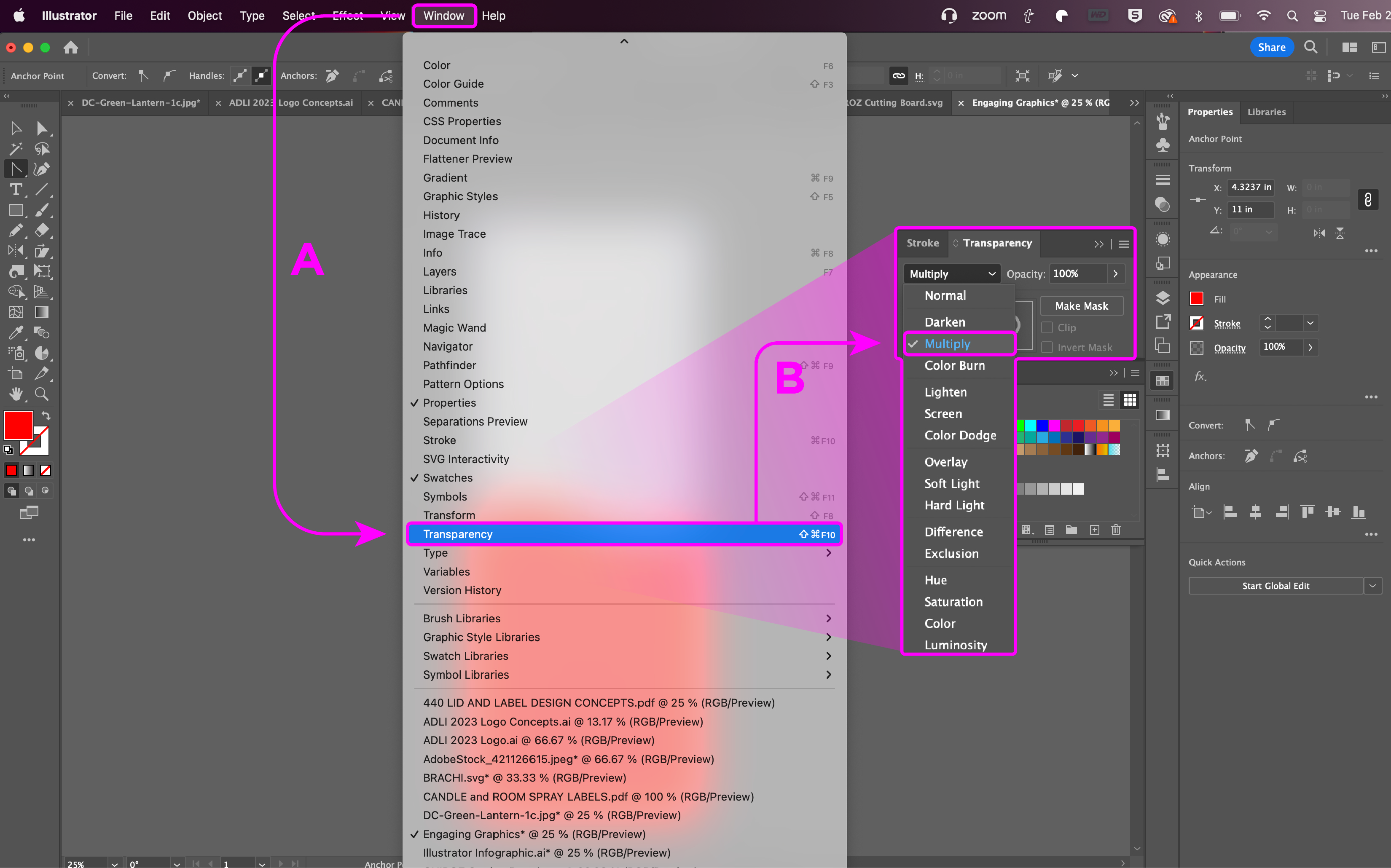Select the Type tool in toolbar
The image size is (1391, 868).
point(16,190)
